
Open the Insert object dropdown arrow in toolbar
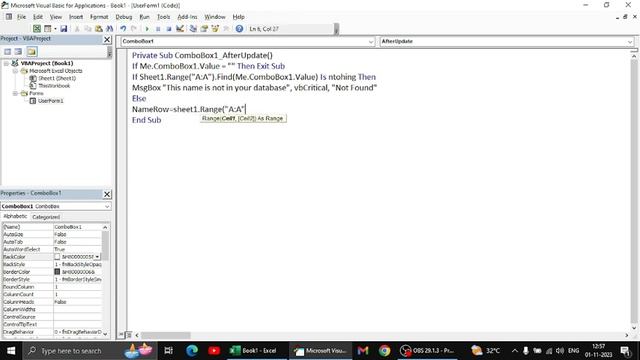pos(55,29)
